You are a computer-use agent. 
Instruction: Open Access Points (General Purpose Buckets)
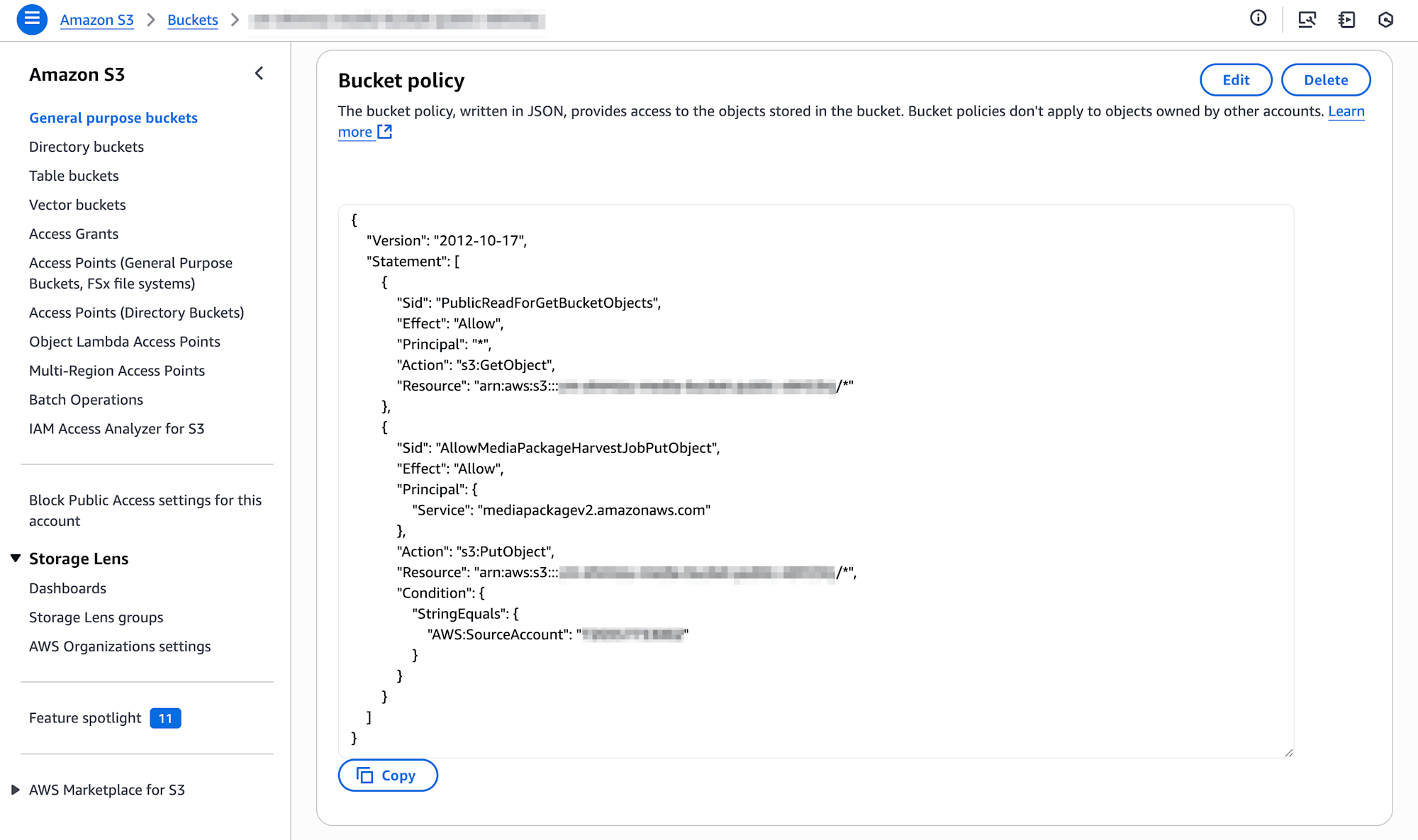pyautogui.click(x=130, y=273)
